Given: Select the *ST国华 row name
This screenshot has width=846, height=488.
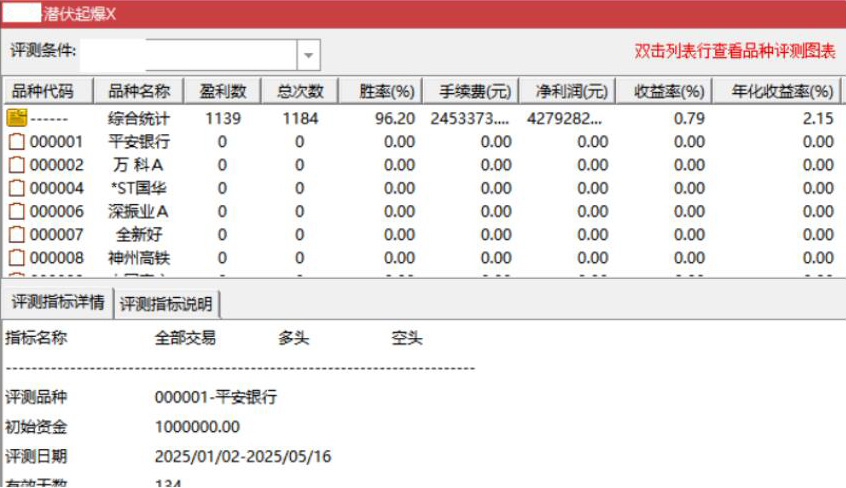Looking at the screenshot, I should pyautogui.click(x=139, y=188).
